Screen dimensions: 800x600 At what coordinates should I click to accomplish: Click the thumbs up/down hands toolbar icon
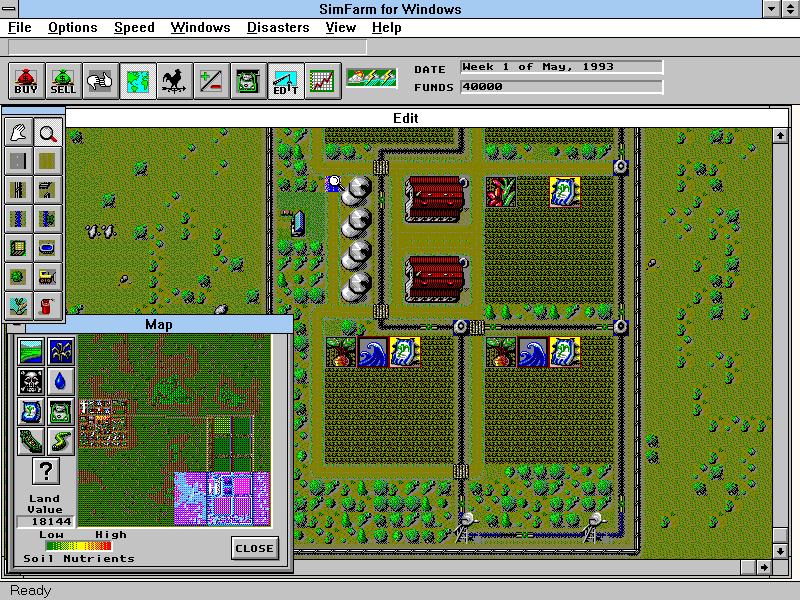click(x=101, y=81)
